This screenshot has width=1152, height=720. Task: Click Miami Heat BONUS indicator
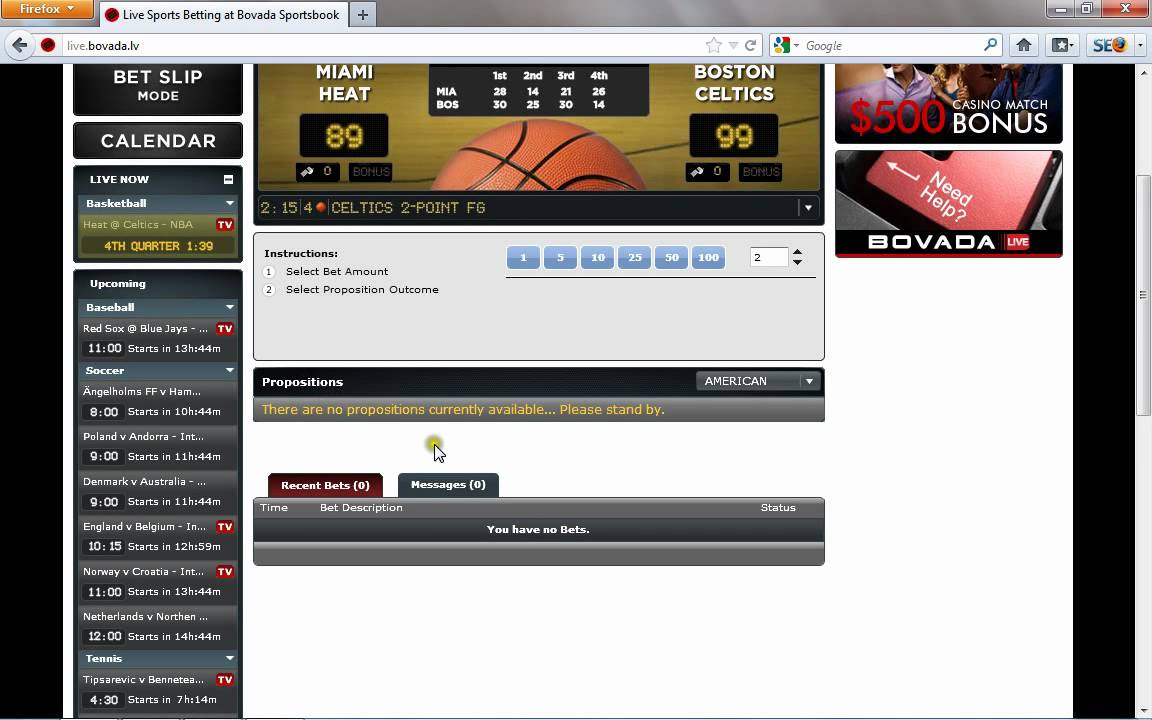click(x=370, y=172)
